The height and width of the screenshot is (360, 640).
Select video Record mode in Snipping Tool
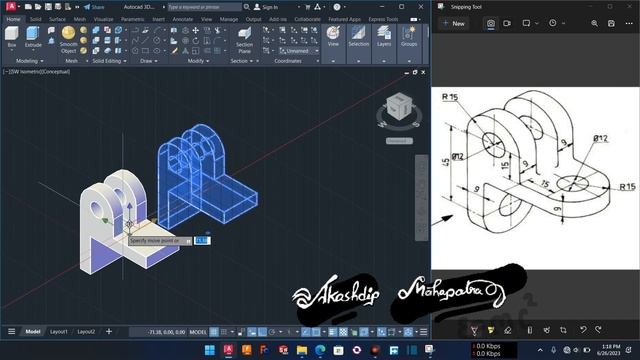(507, 23)
